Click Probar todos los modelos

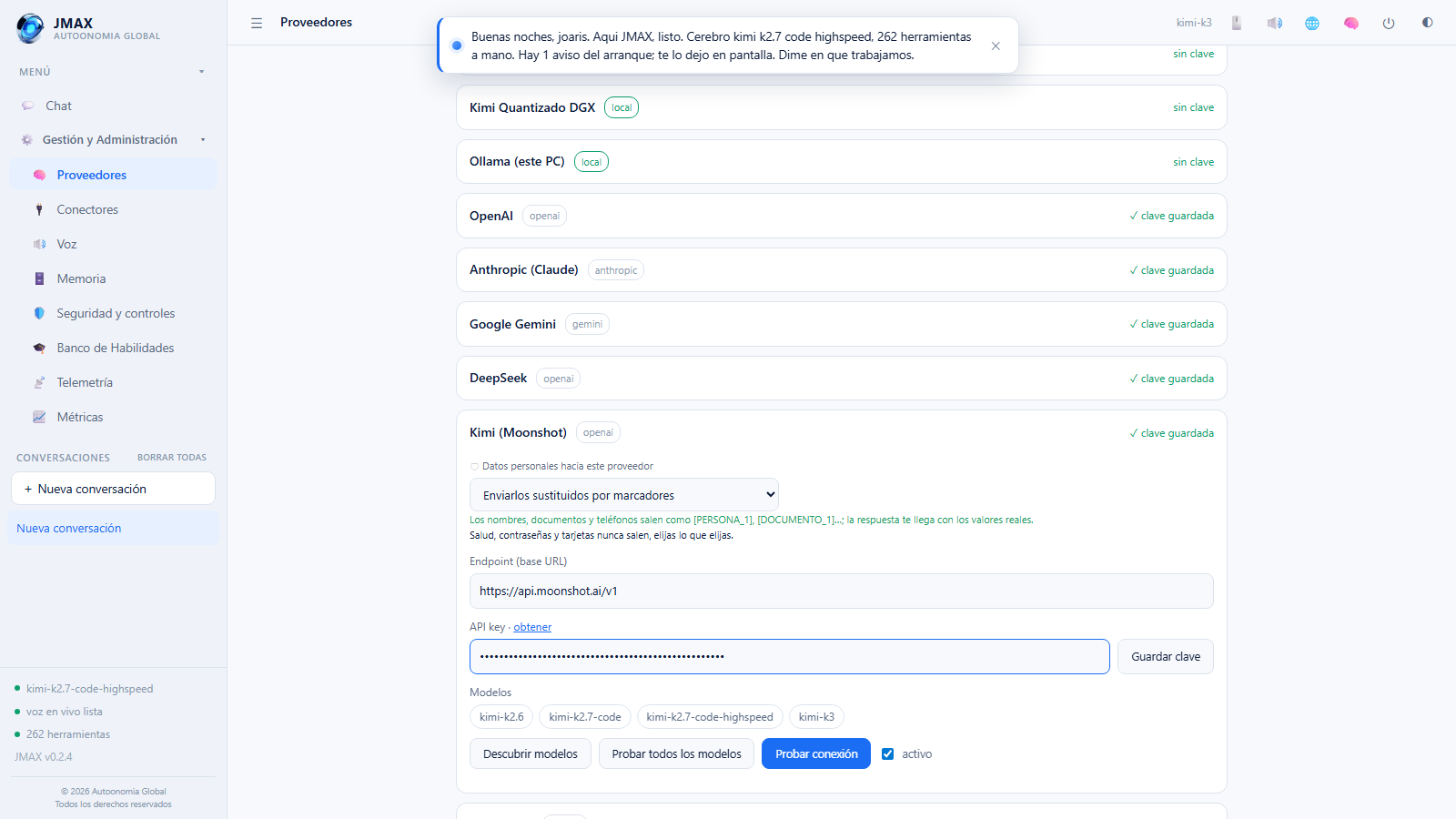tap(676, 753)
